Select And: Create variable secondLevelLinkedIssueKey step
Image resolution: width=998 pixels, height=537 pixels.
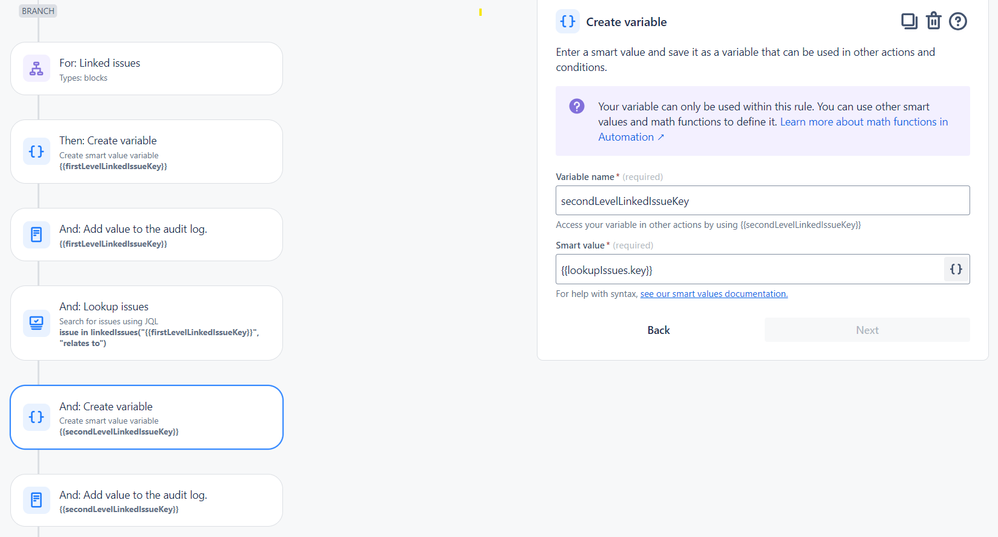point(146,417)
